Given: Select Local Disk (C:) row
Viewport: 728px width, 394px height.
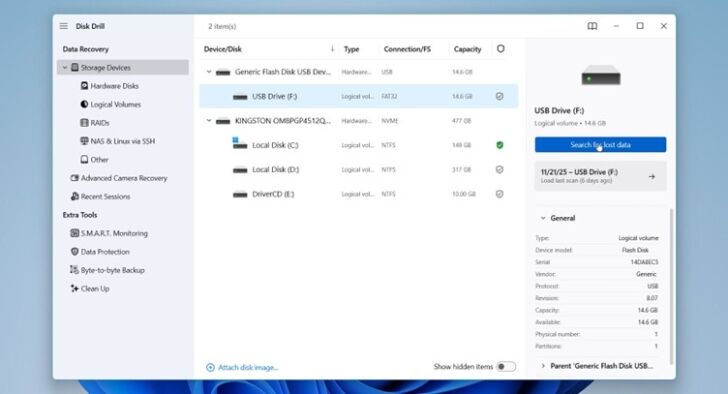Looking at the screenshot, I should (358, 145).
